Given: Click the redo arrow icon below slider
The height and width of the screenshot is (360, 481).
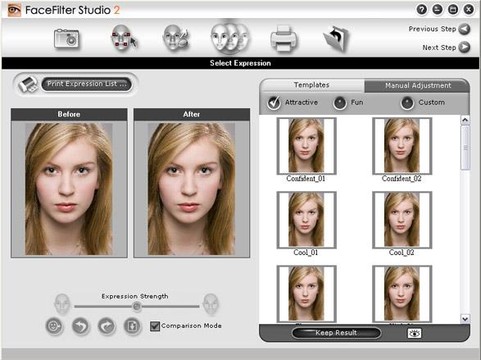Looking at the screenshot, I should (x=107, y=326).
